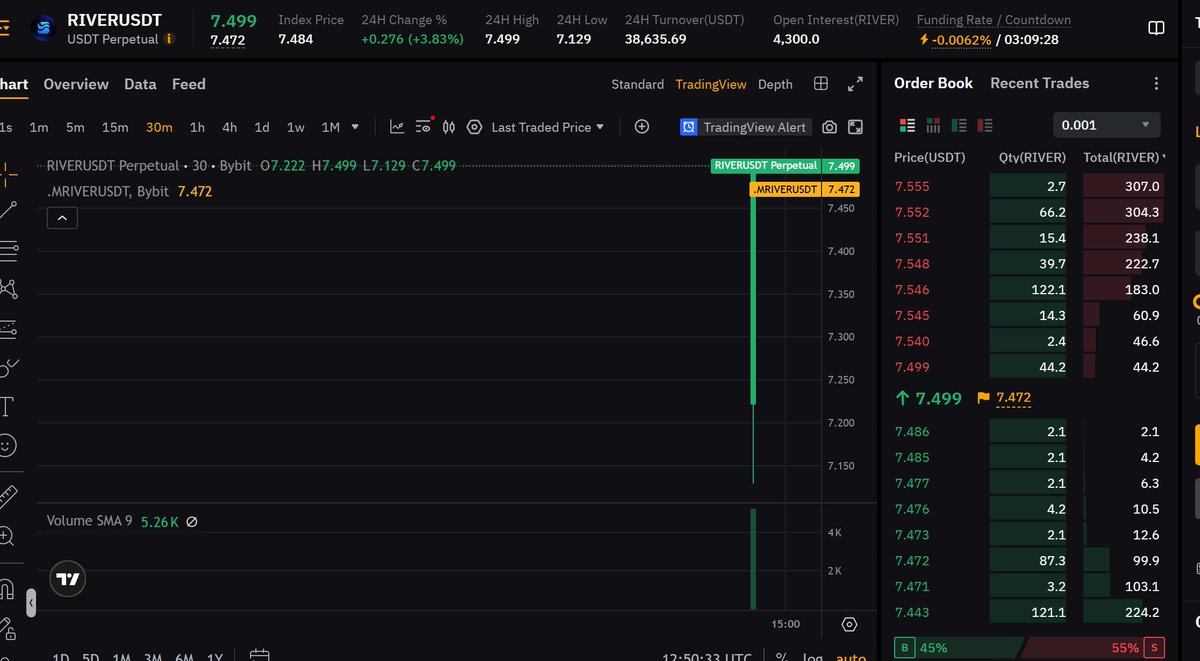The width and height of the screenshot is (1200, 661).
Task: Switch to the Overview tab
Action: click(76, 84)
